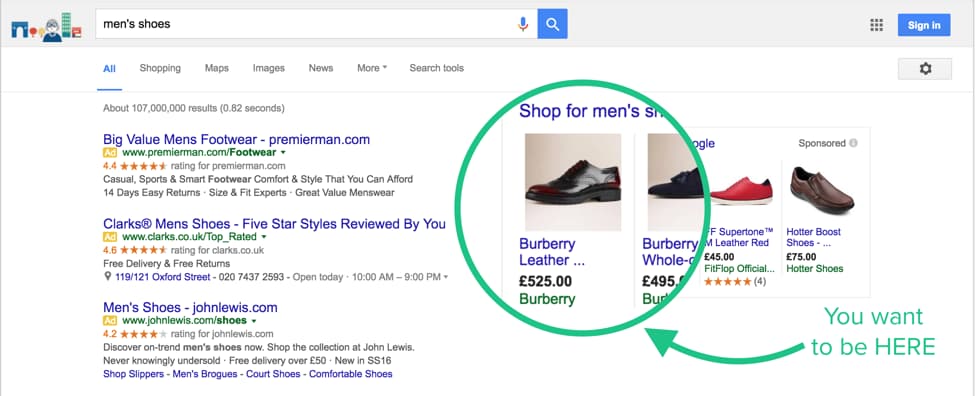Expand the clarks.co.uk ad URL dropdown arrow
Screen dimensions: 975x396
[264, 237]
